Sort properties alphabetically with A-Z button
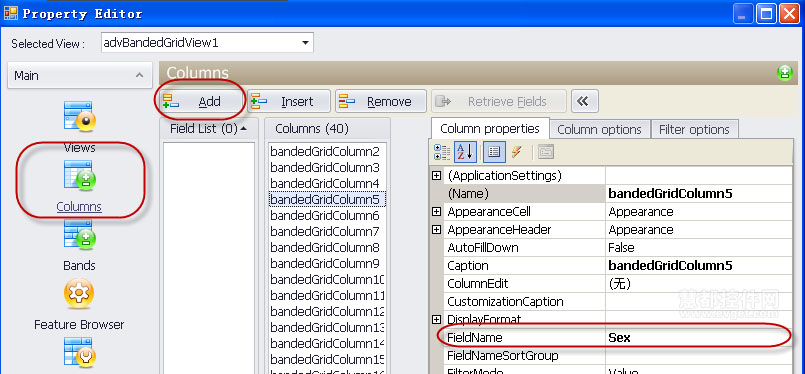This screenshot has width=805, height=374. 465,152
